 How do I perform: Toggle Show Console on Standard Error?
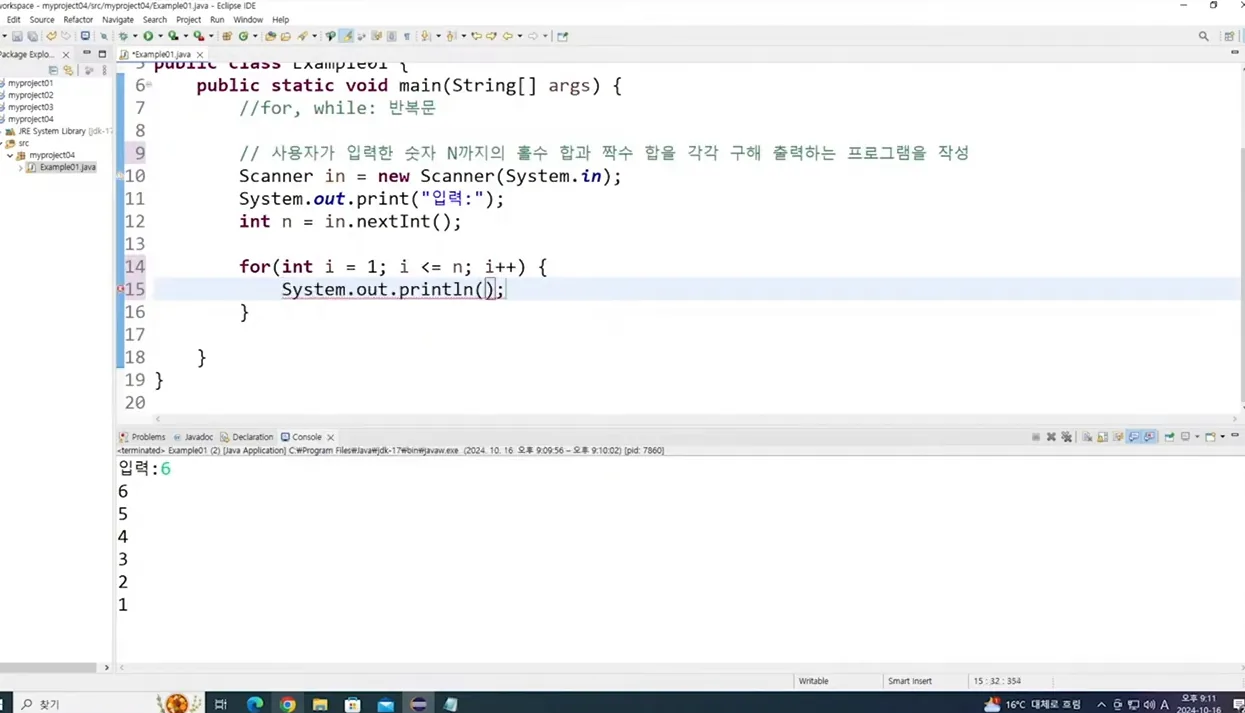click(1149, 437)
